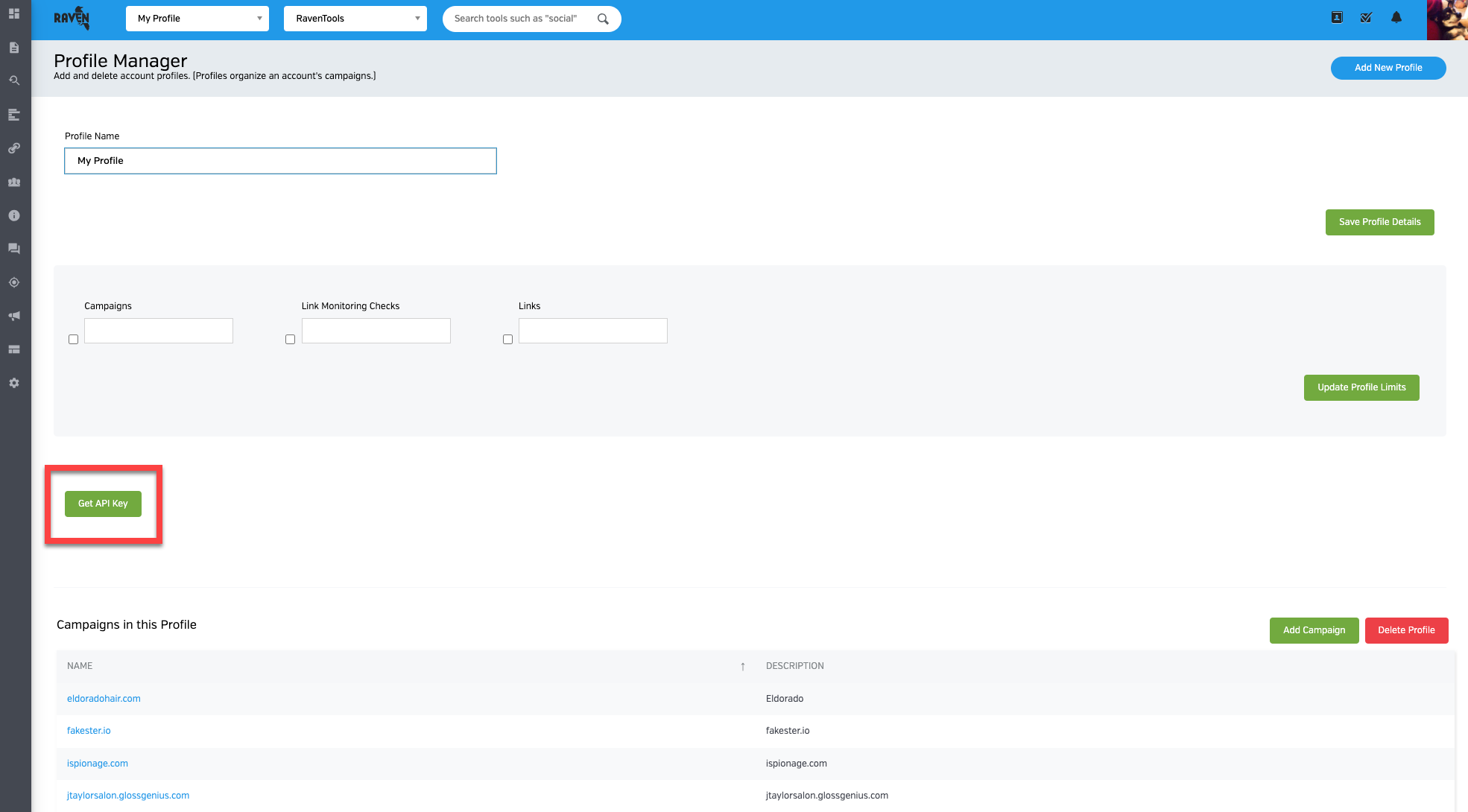Click the notifications bell icon

(1396, 18)
